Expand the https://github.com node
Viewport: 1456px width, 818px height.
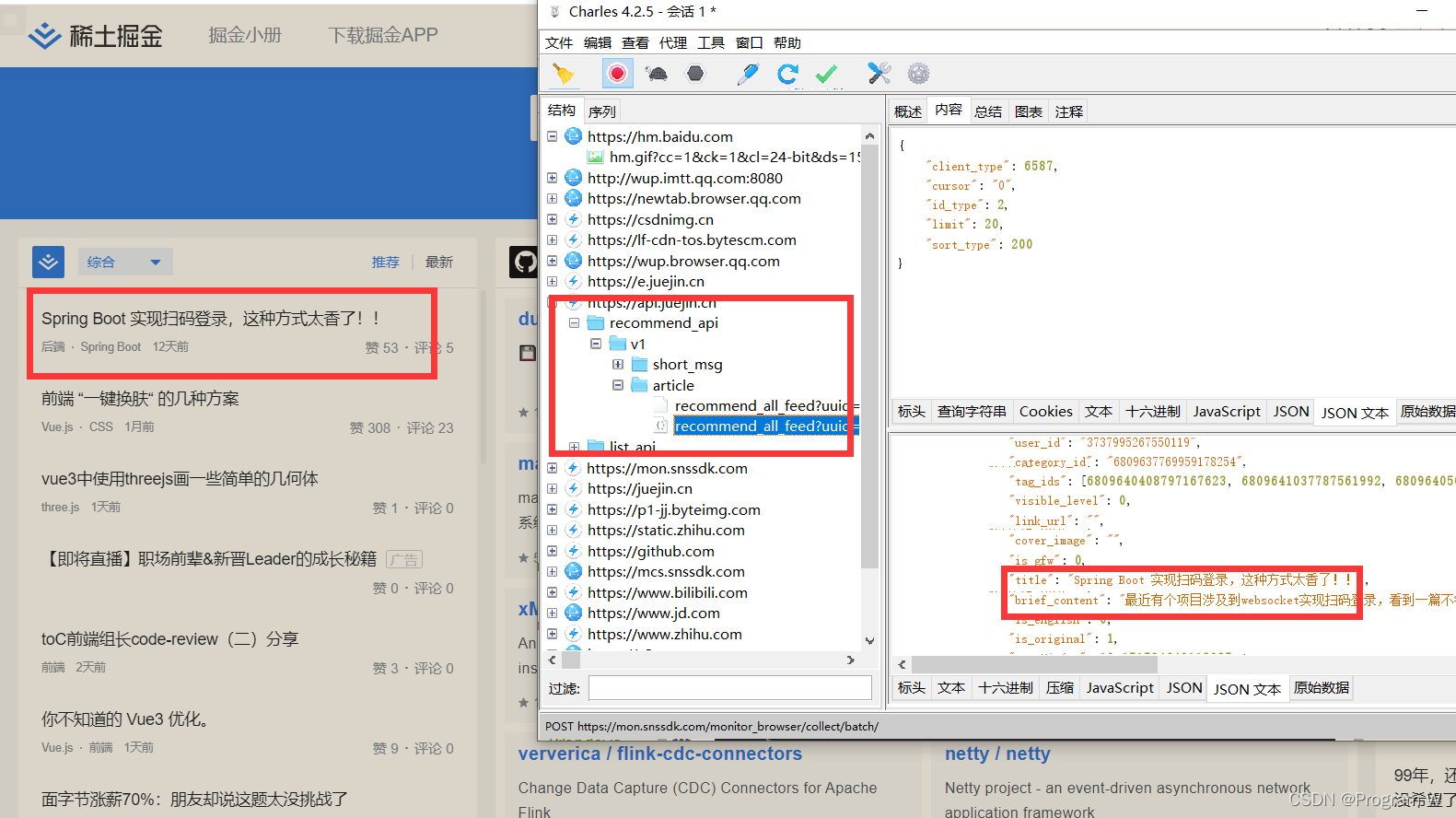coord(553,551)
